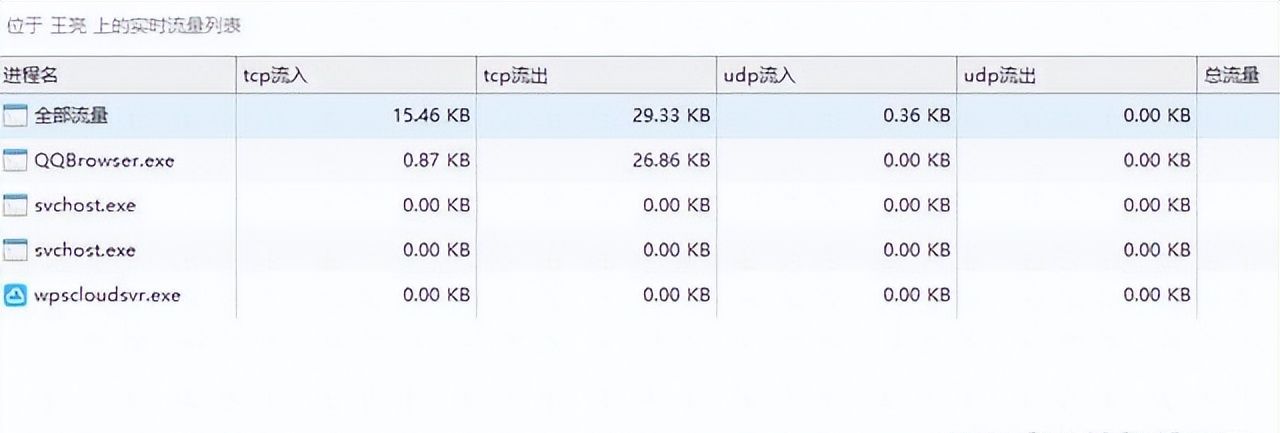This screenshot has width=1280, height=433.
Task: Click the 15.46 KB tcp inflow value
Action: click(432, 115)
